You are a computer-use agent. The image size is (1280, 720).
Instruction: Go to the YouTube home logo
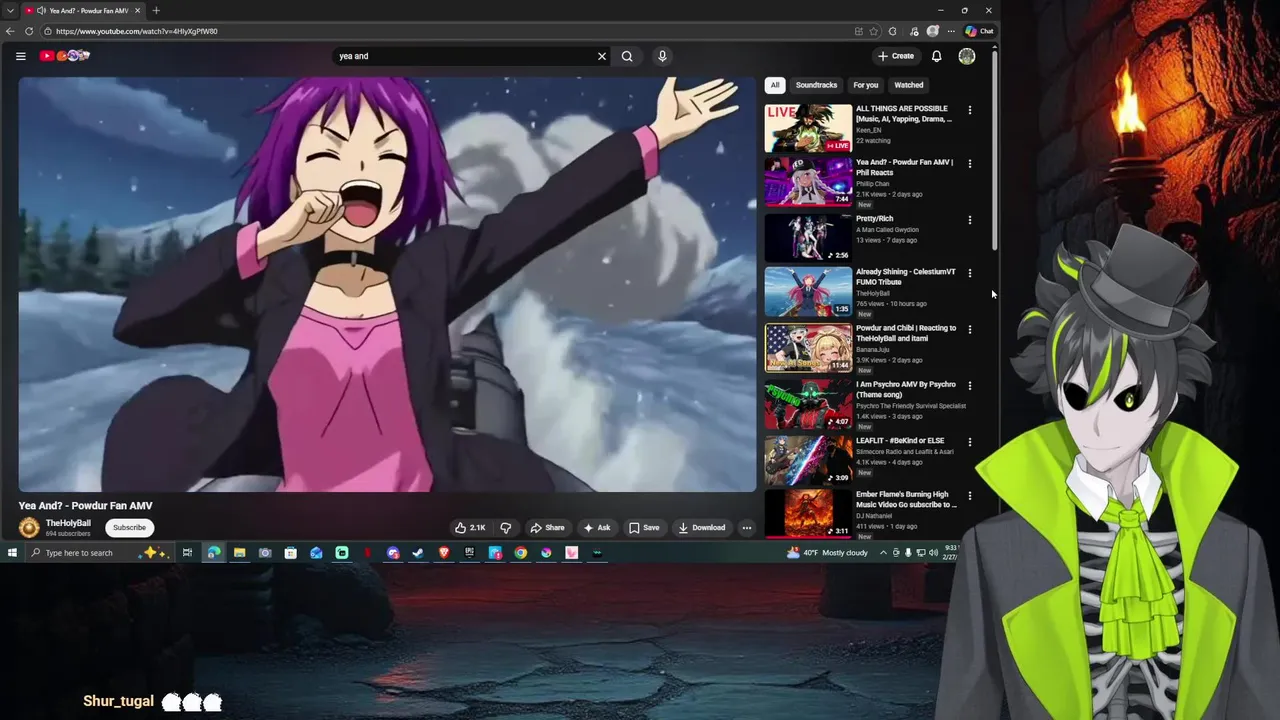(65, 56)
